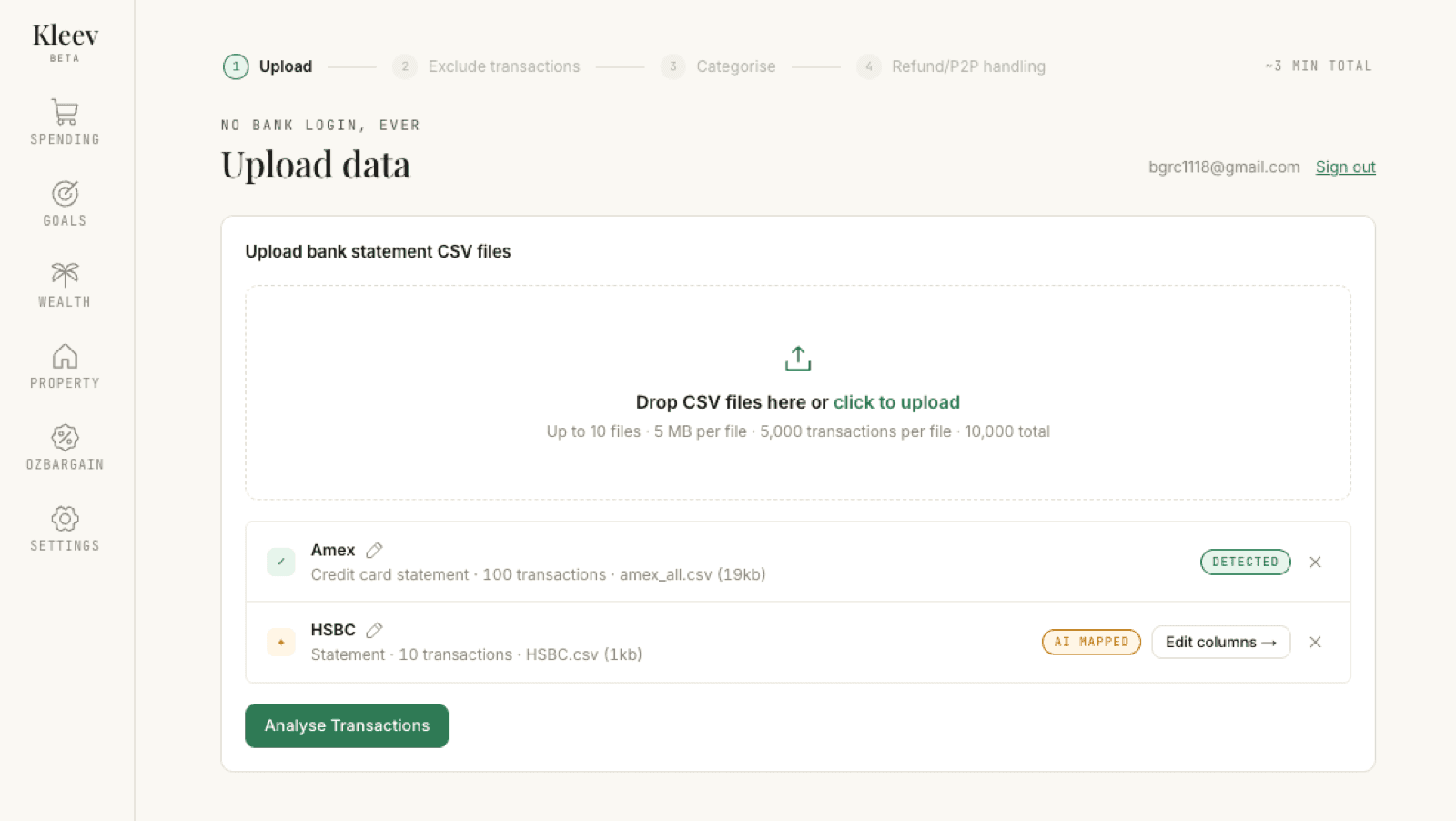Select step 1 Upload
Viewport: 1456px width, 821px height.
pyautogui.click(x=268, y=66)
